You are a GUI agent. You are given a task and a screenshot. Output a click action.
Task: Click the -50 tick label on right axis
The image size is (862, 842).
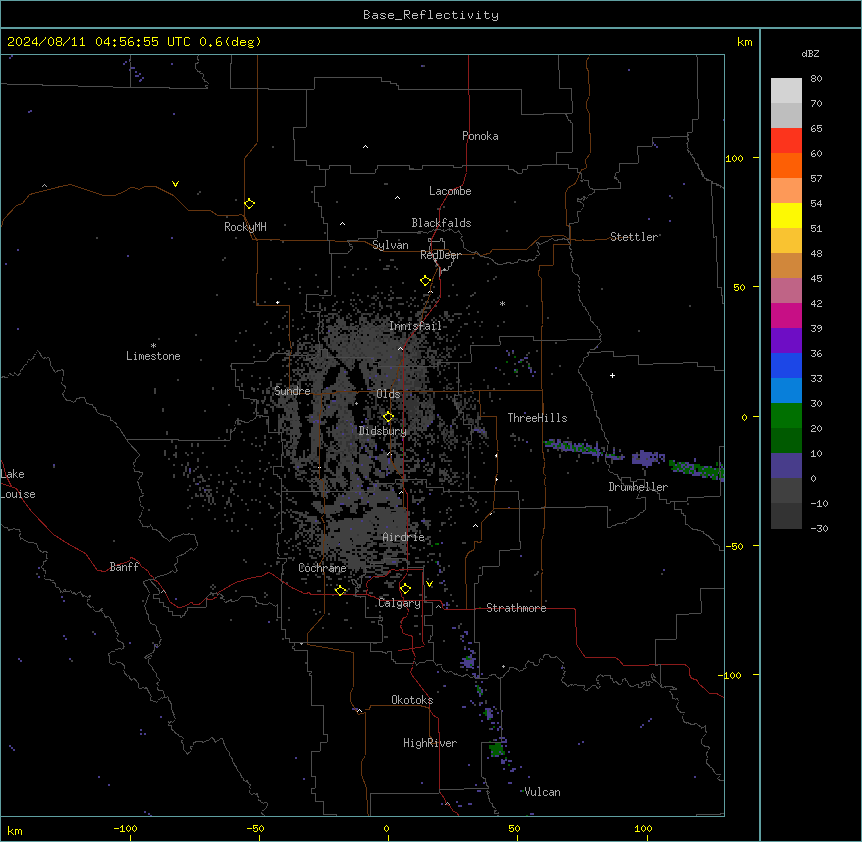pyautogui.click(x=734, y=546)
